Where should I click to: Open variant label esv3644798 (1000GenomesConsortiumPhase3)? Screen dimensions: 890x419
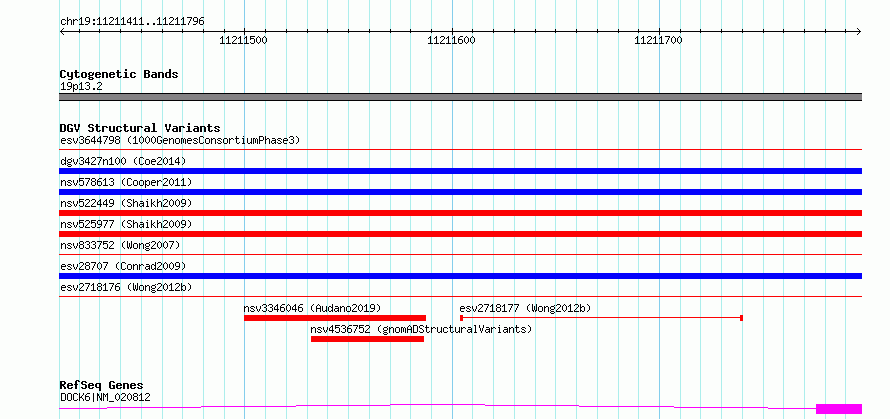pyautogui.click(x=180, y=140)
